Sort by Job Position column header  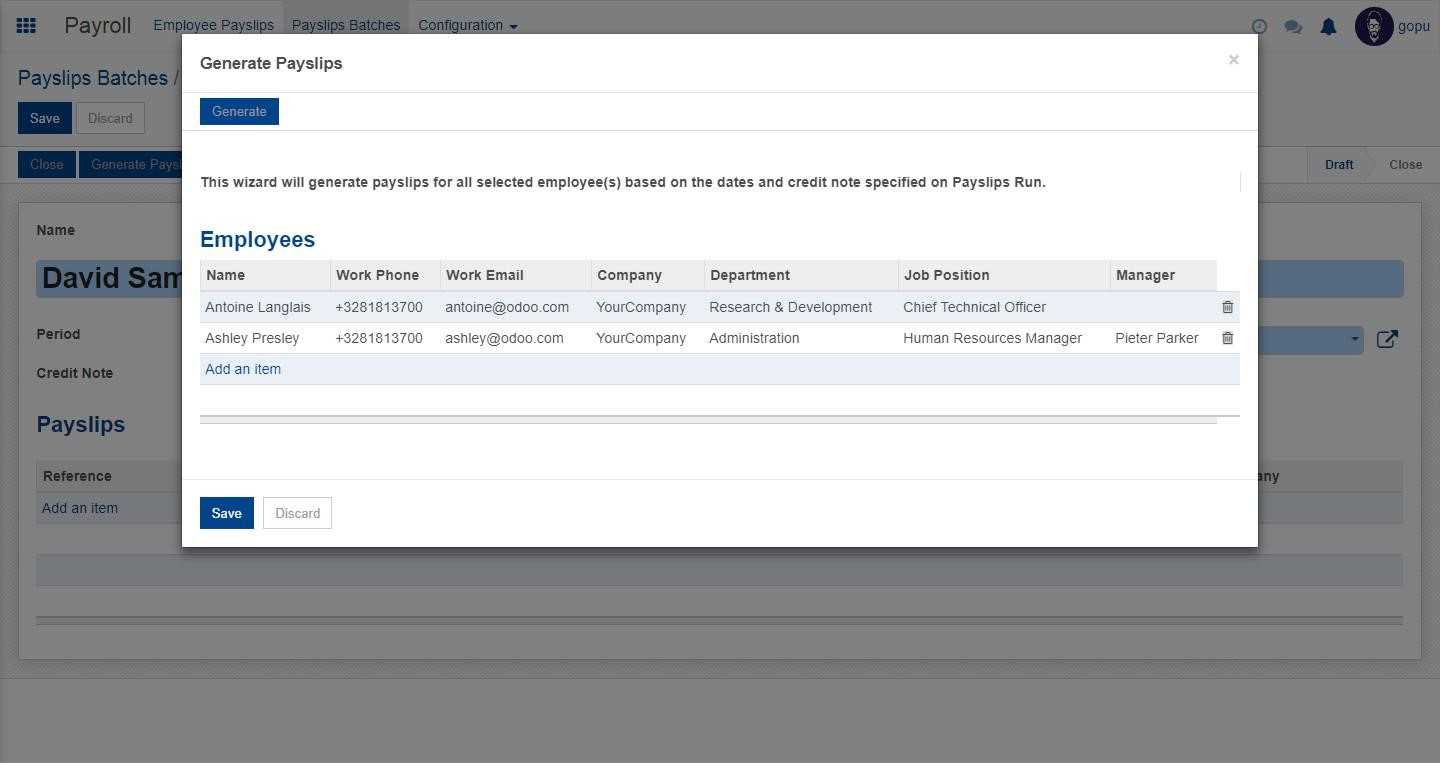point(946,275)
